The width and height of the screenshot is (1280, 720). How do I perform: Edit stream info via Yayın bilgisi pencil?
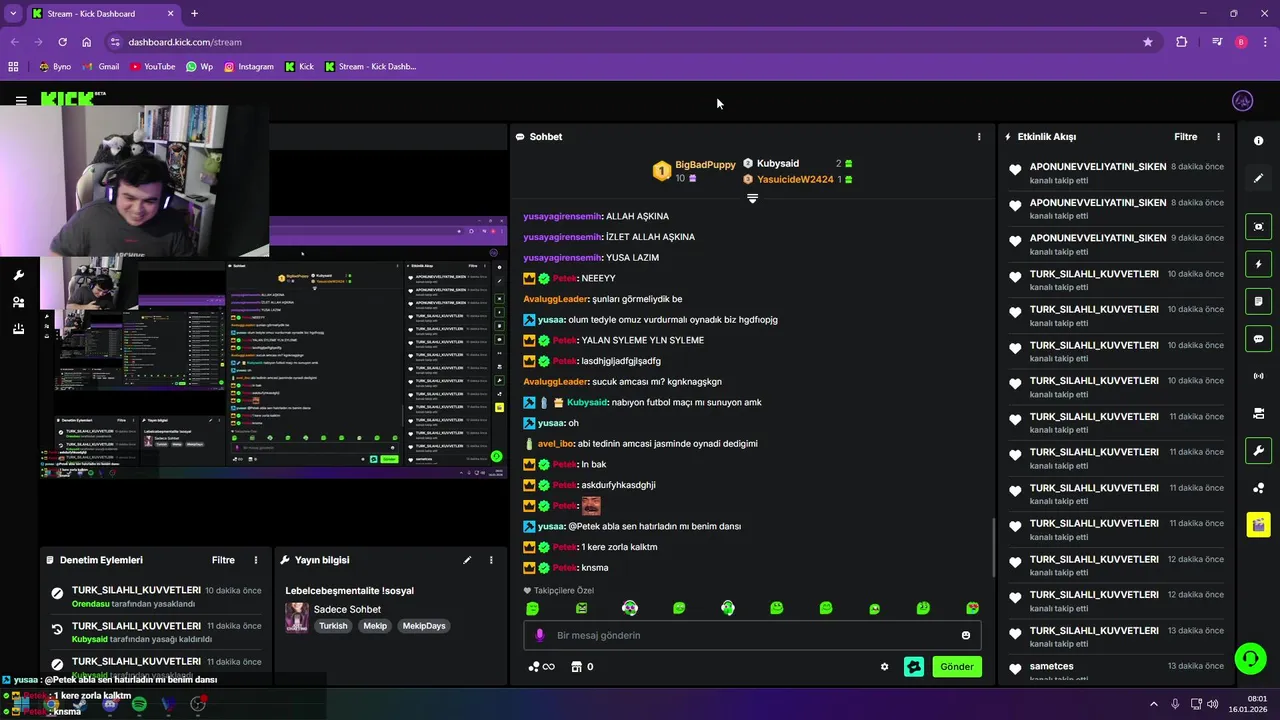(x=467, y=560)
